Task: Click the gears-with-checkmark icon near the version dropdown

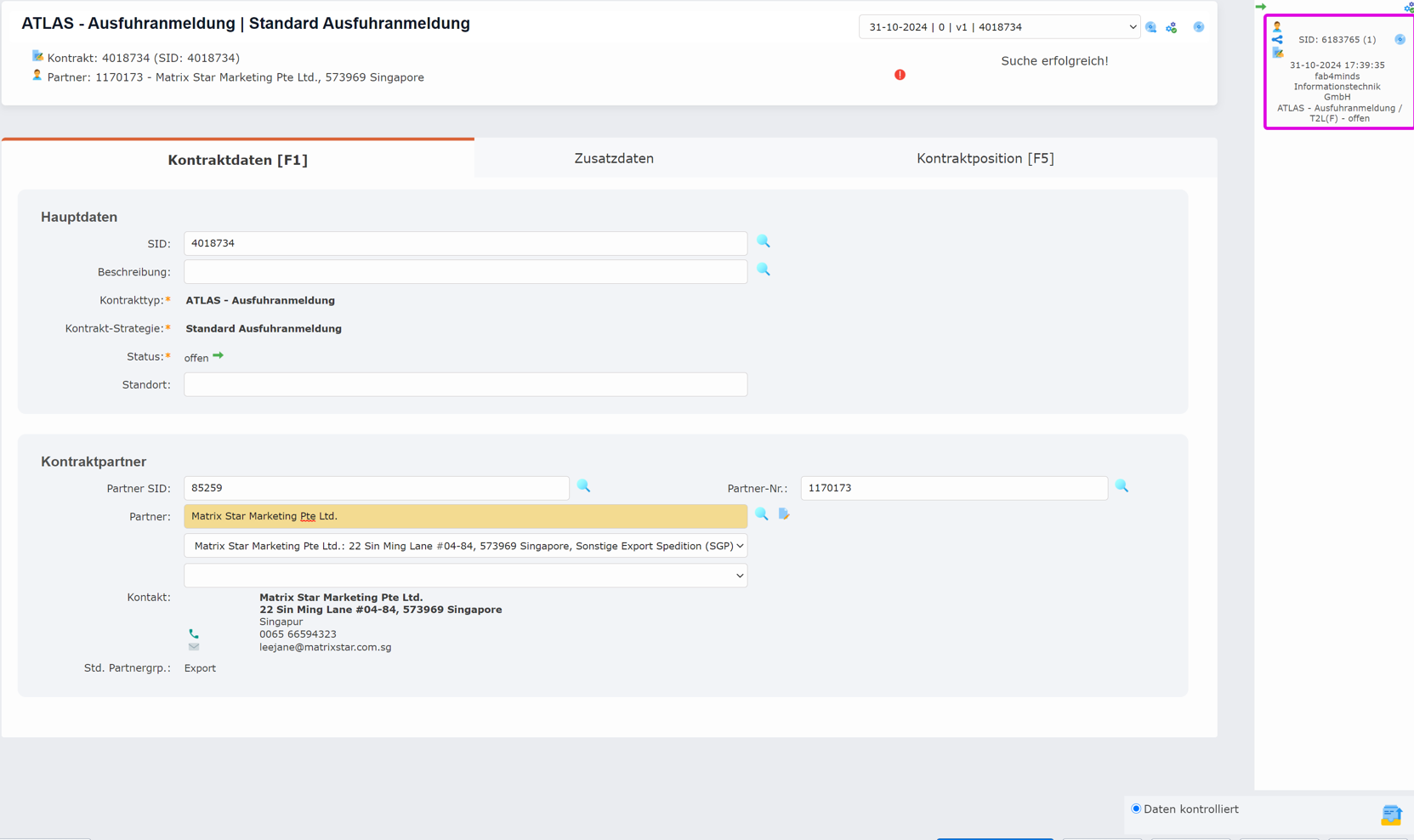Action: (x=1172, y=26)
